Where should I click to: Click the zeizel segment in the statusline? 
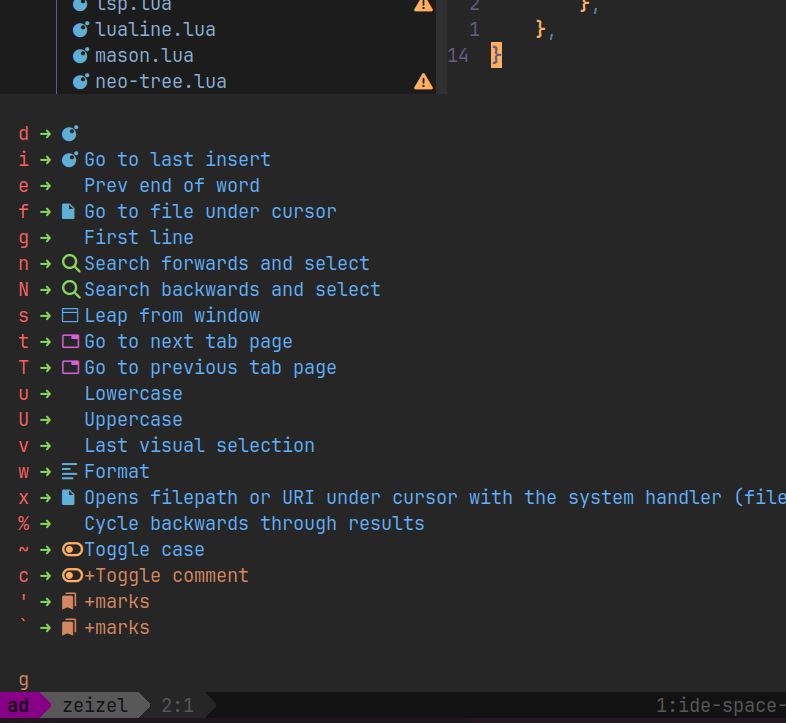(x=95, y=705)
